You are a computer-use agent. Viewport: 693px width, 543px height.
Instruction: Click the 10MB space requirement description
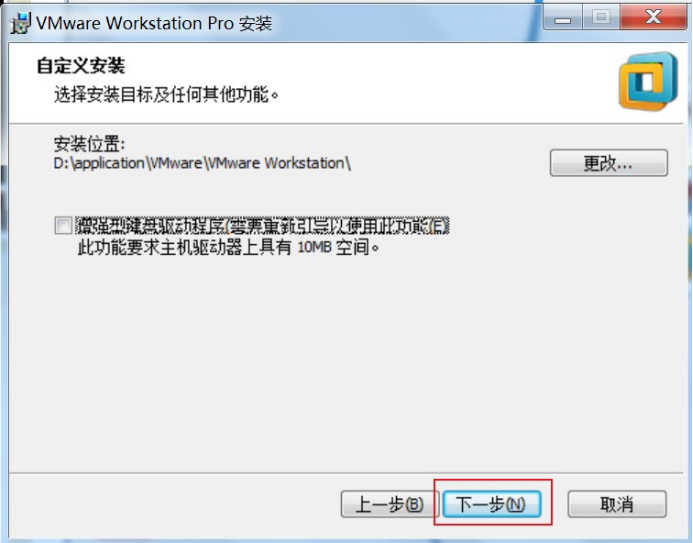click(x=228, y=247)
